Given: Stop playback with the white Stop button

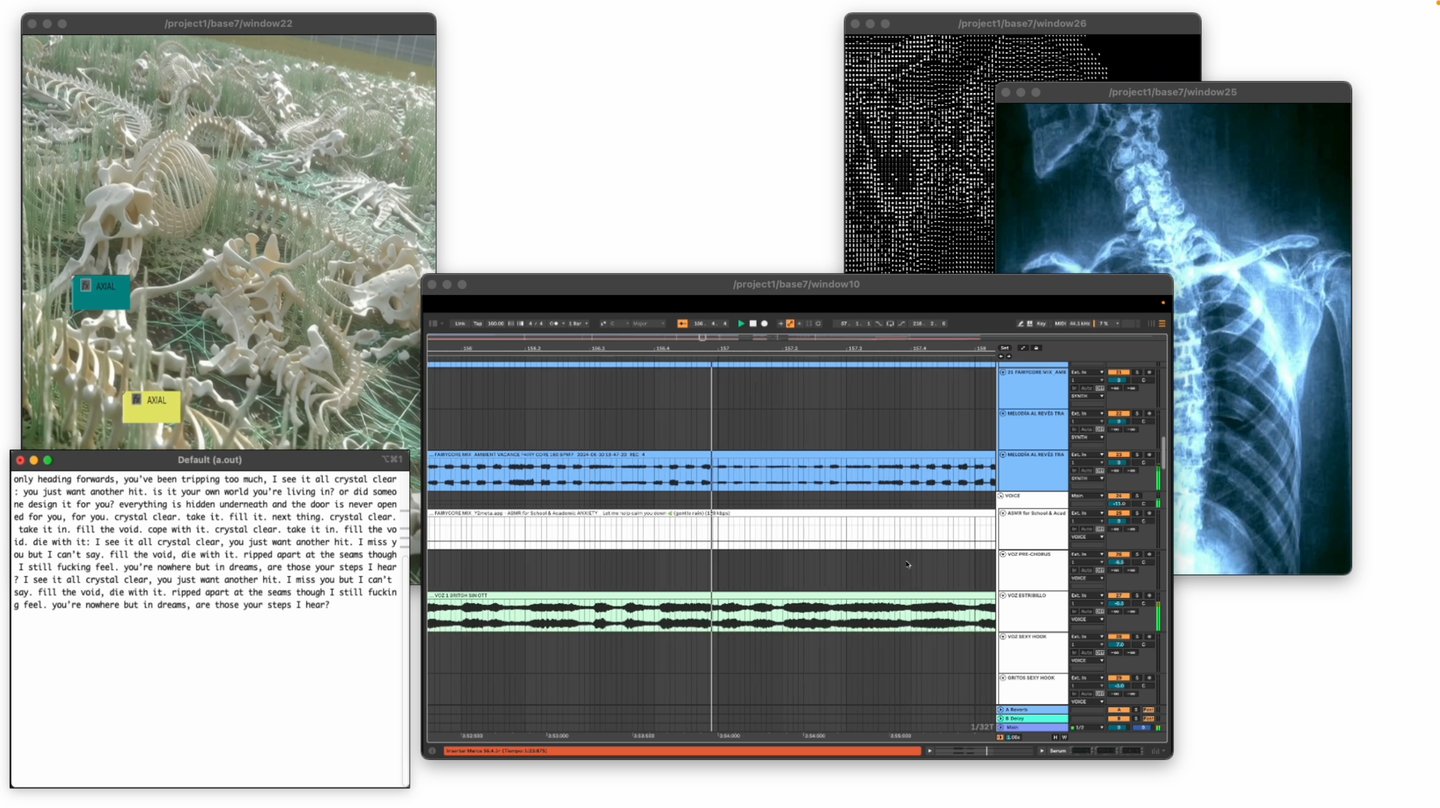Looking at the screenshot, I should (x=753, y=323).
